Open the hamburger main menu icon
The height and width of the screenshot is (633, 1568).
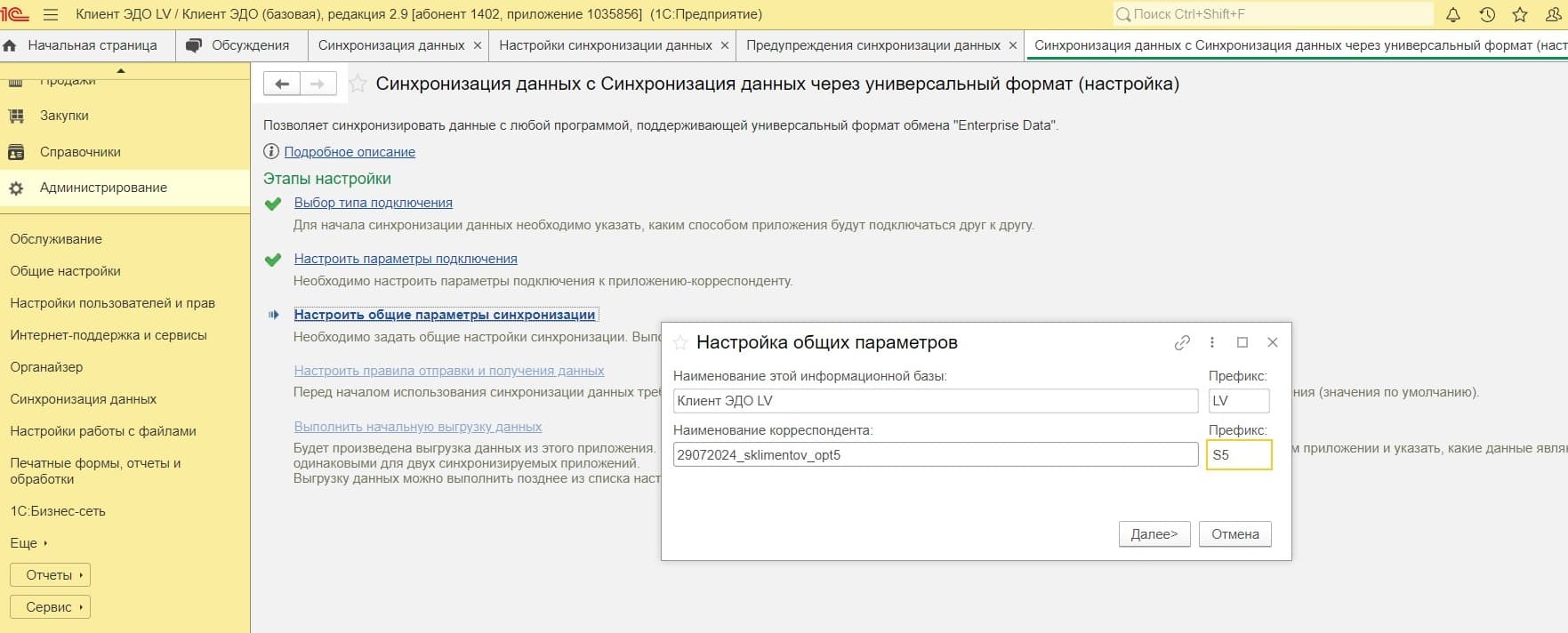point(51,14)
